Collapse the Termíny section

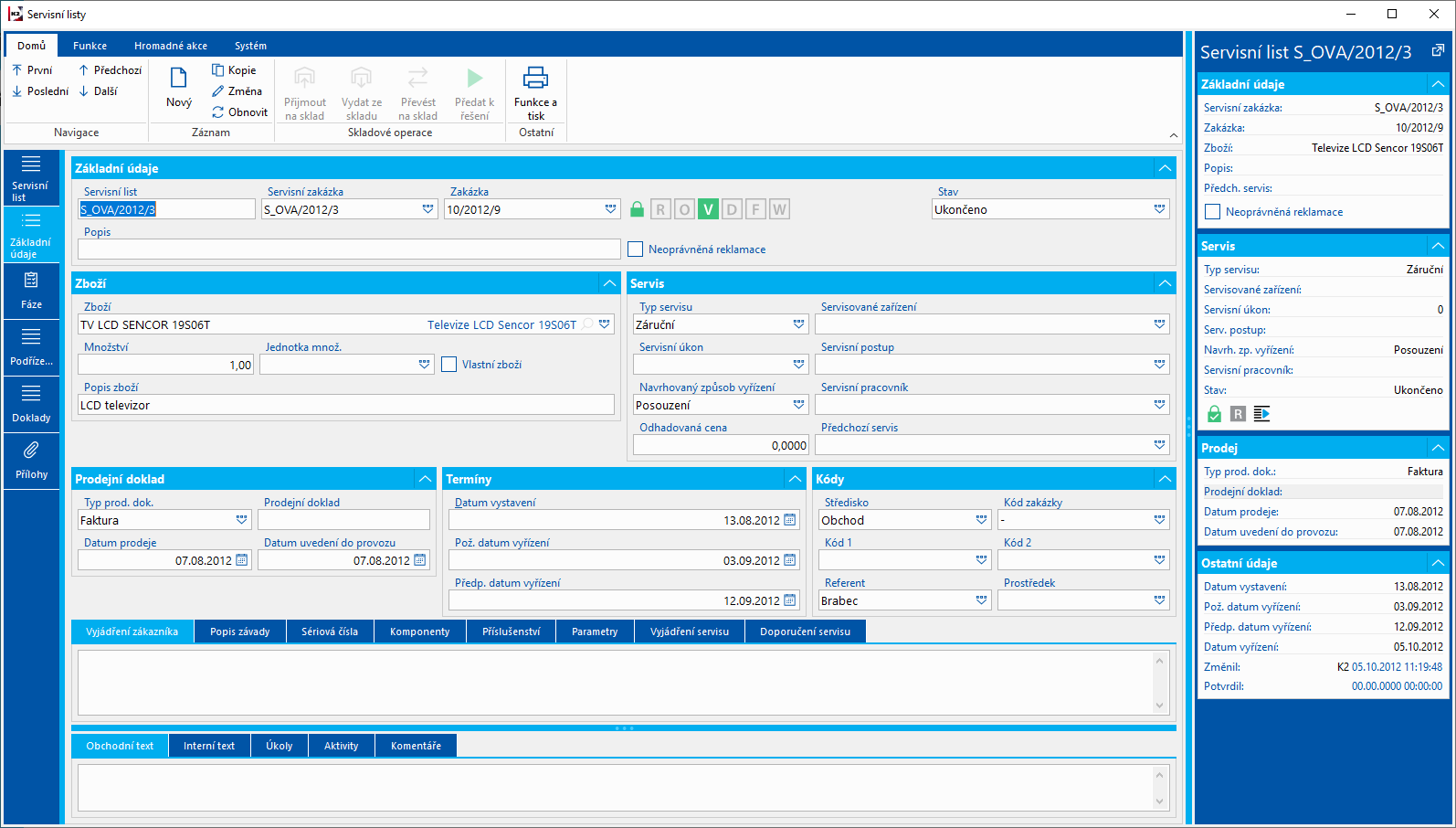[795, 479]
